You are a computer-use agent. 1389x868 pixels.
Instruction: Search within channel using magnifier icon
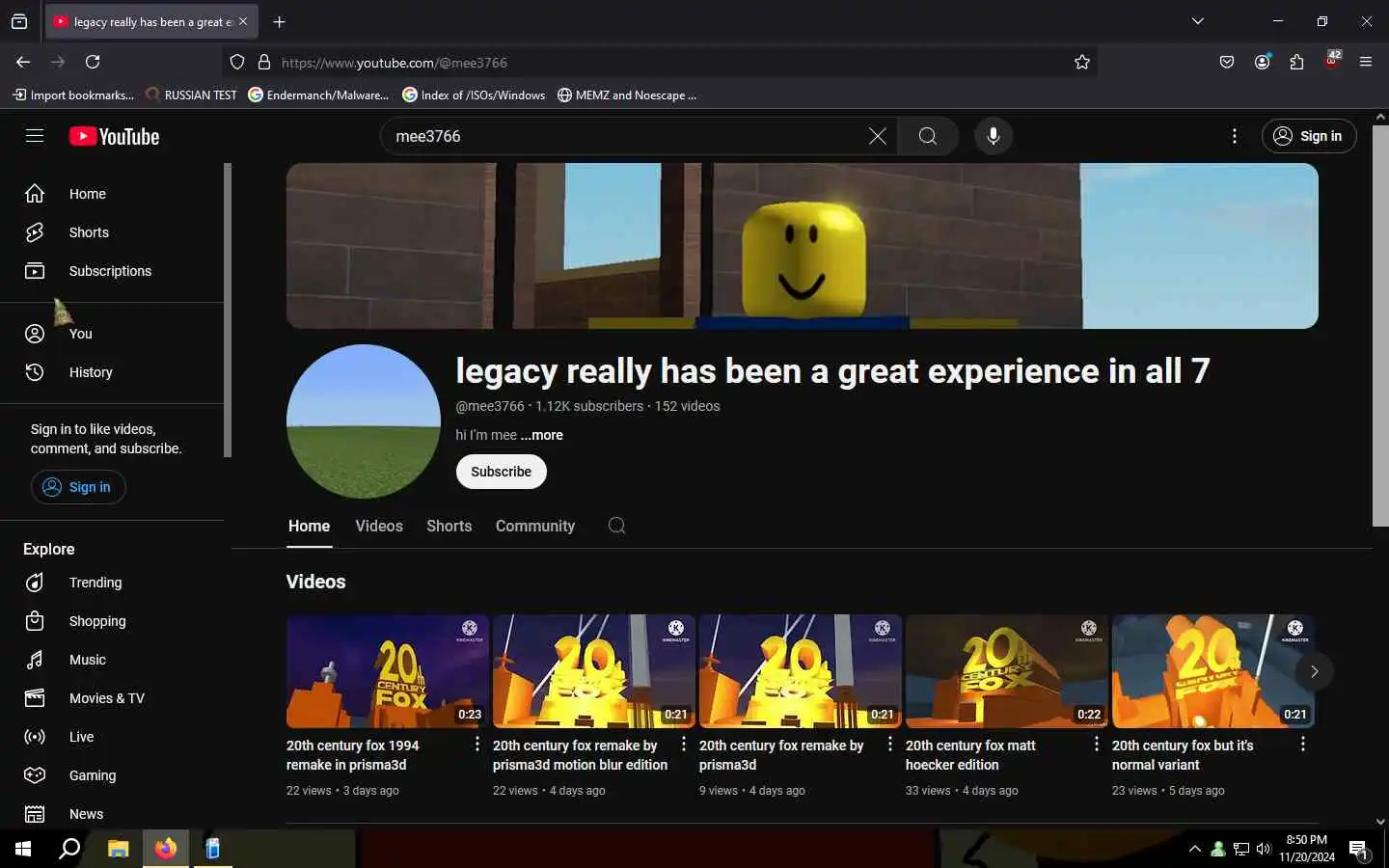point(617,526)
